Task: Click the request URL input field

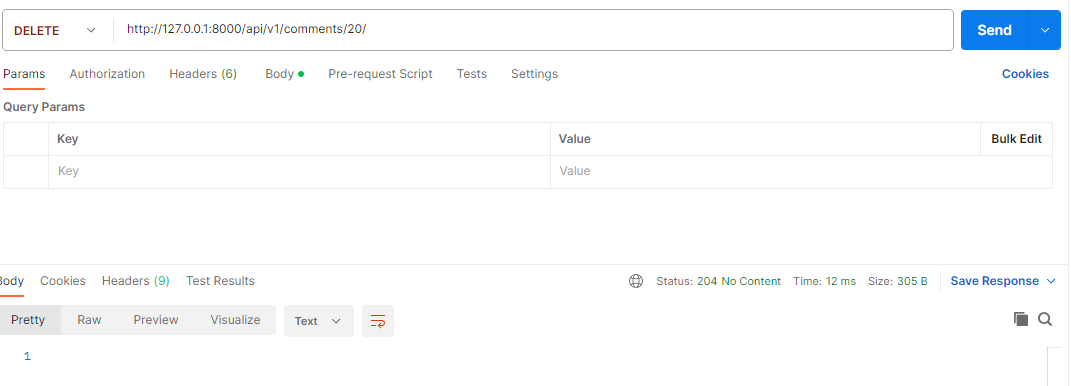Action: coord(533,30)
